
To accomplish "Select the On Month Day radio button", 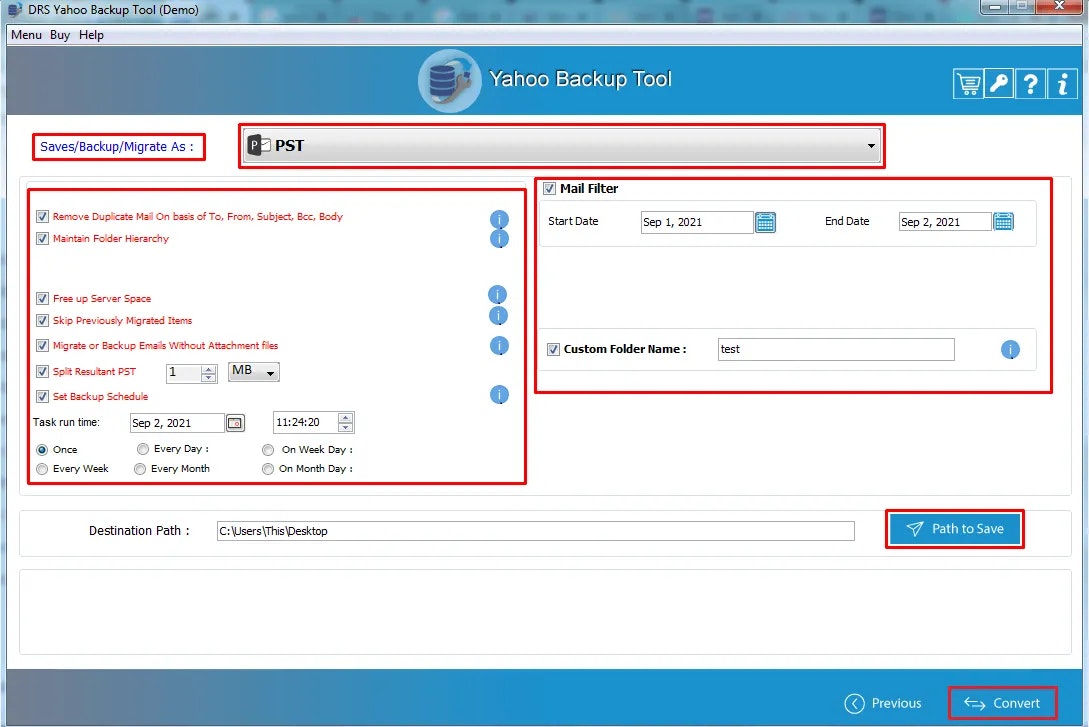I will 268,469.
